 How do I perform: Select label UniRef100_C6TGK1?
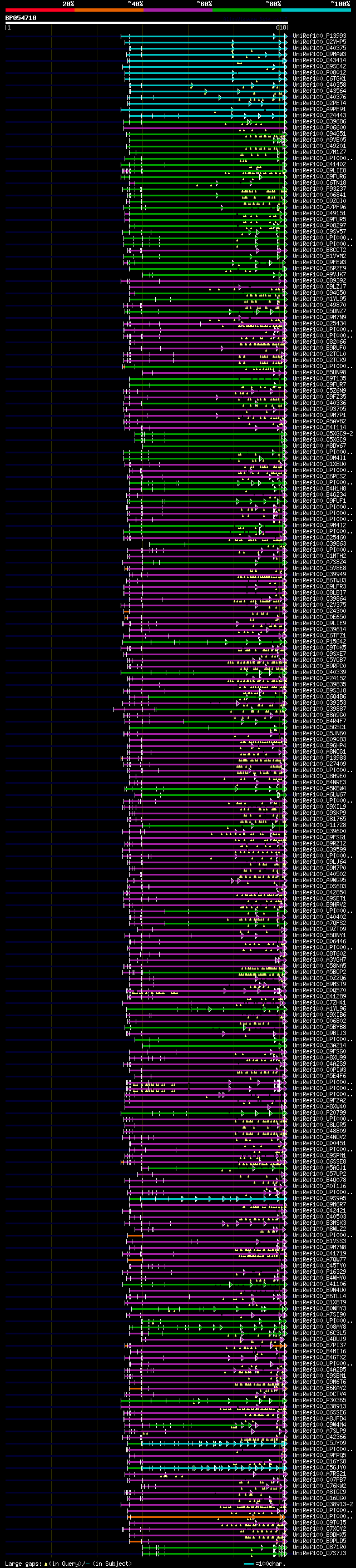(319, 78)
